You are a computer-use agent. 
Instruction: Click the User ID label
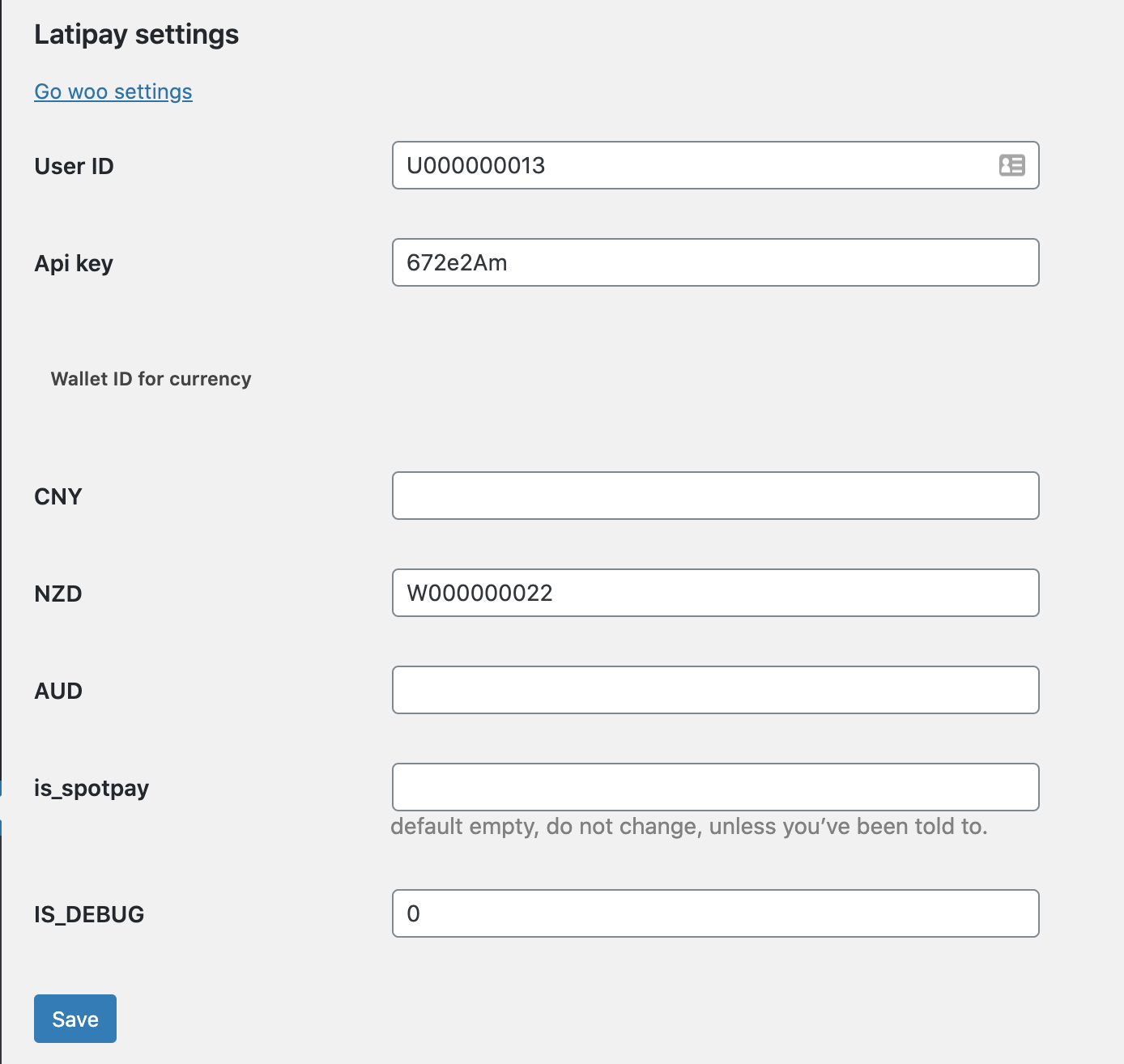75,166
